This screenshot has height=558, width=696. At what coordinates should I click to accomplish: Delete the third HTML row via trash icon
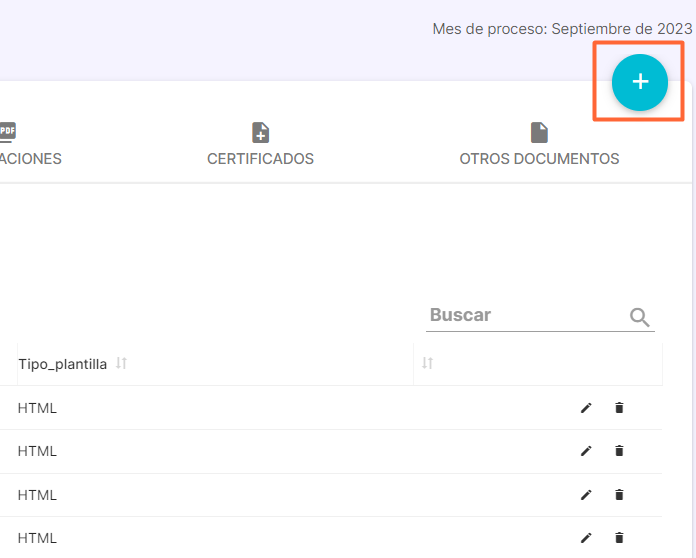[619, 495]
